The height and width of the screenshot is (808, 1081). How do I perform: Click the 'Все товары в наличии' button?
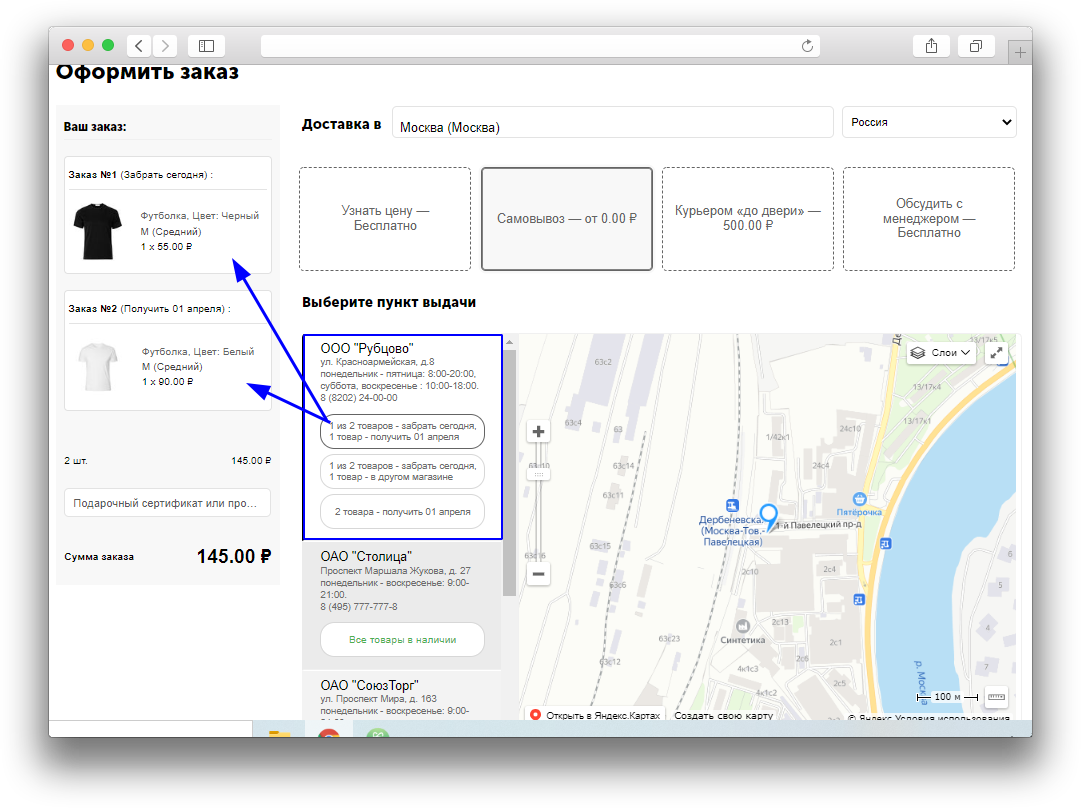pyautogui.click(x=402, y=639)
